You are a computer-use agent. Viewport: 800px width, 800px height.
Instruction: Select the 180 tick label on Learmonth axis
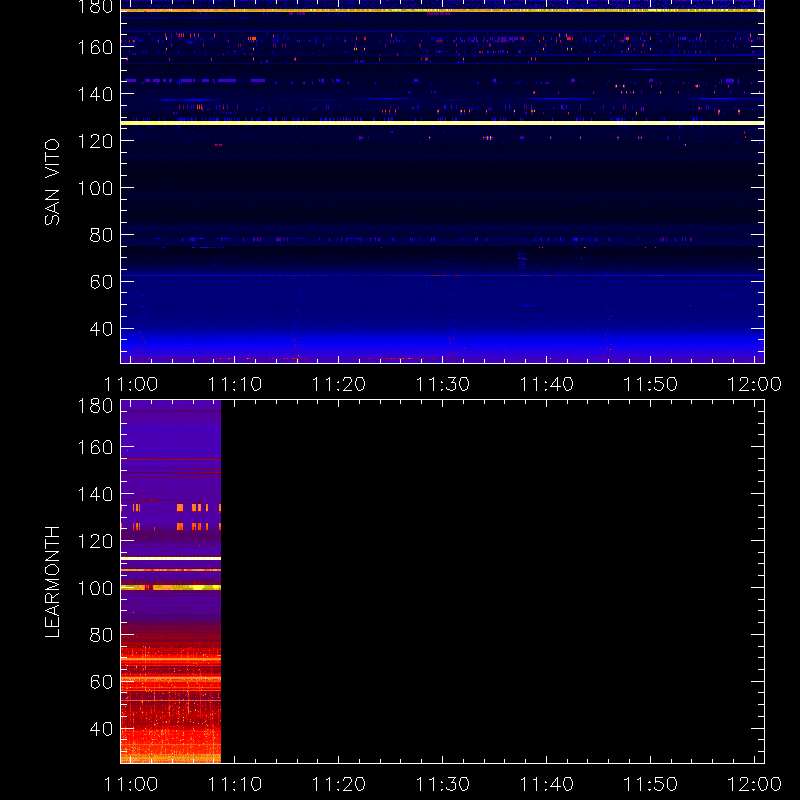pos(95,406)
